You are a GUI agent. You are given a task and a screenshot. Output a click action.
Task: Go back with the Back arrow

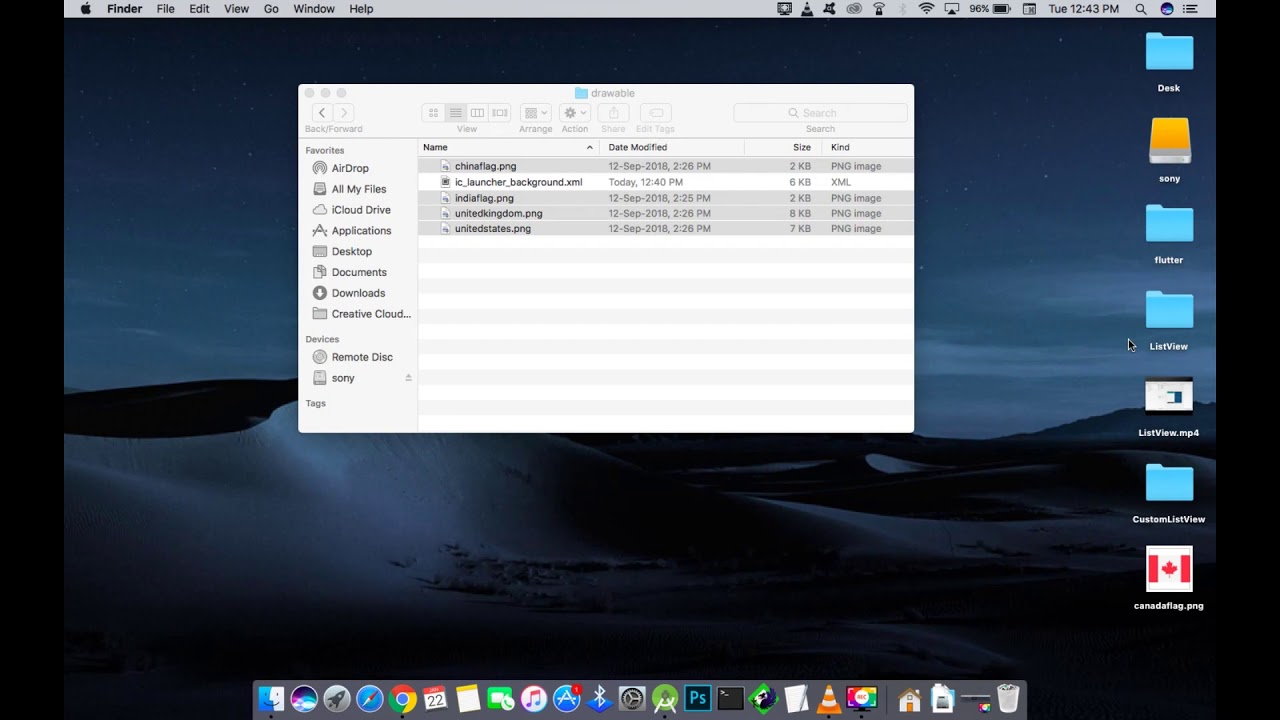click(x=321, y=113)
